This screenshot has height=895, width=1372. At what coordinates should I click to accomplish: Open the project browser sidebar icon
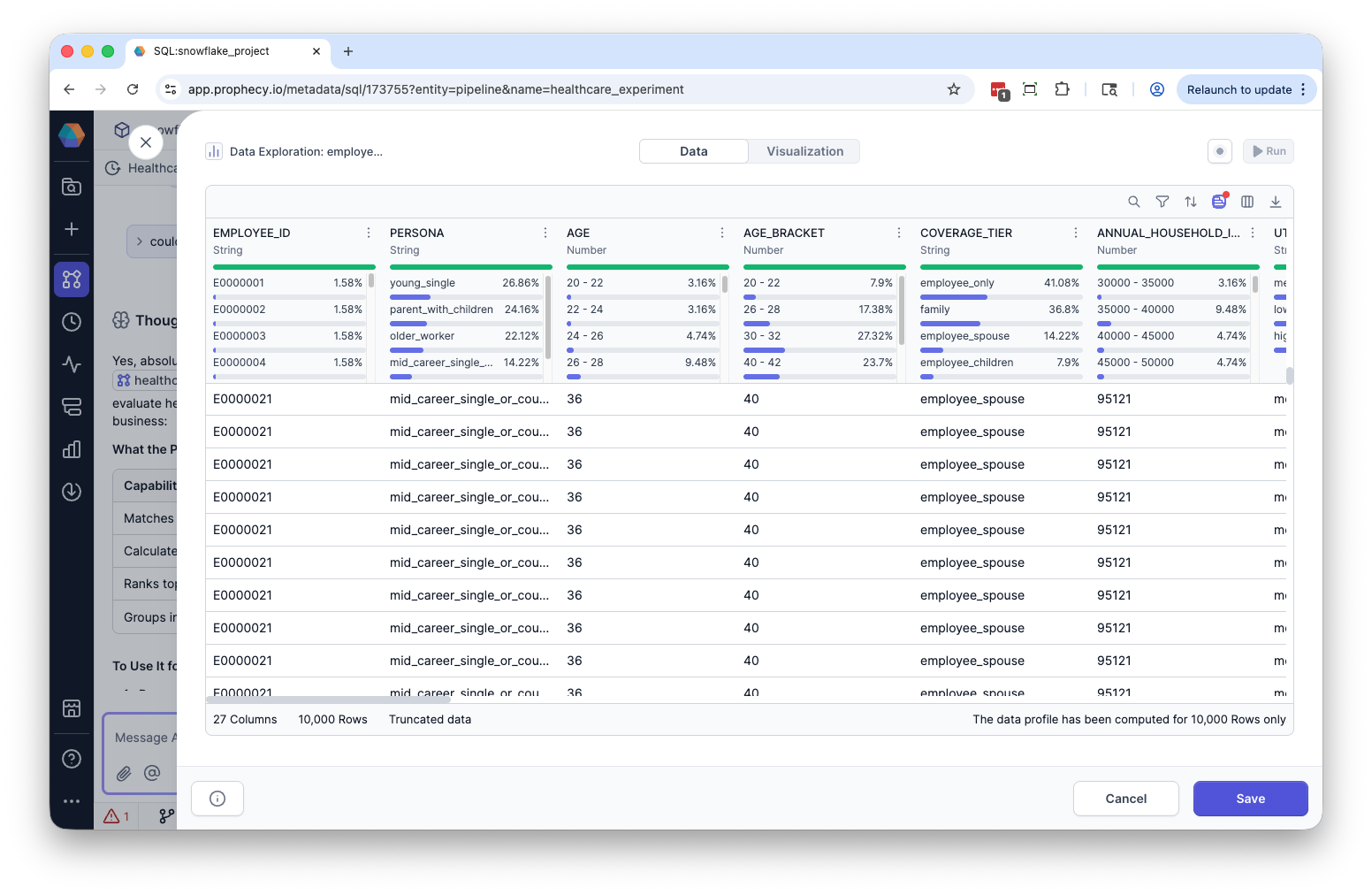[x=72, y=187]
